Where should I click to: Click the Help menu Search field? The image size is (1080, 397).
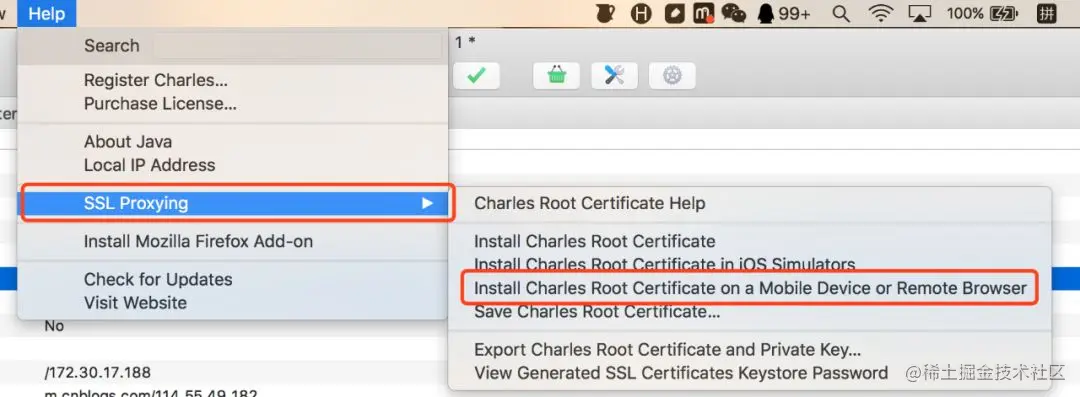pyautogui.click(x=296, y=46)
